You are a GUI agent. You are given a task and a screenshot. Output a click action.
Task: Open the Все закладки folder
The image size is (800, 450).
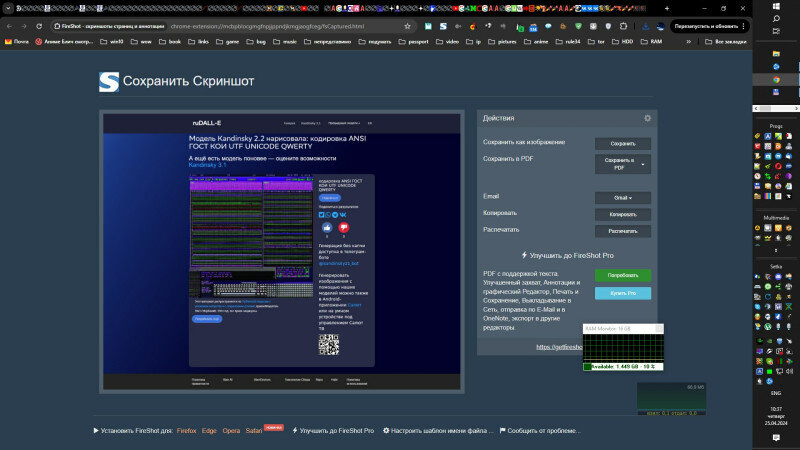[726, 42]
